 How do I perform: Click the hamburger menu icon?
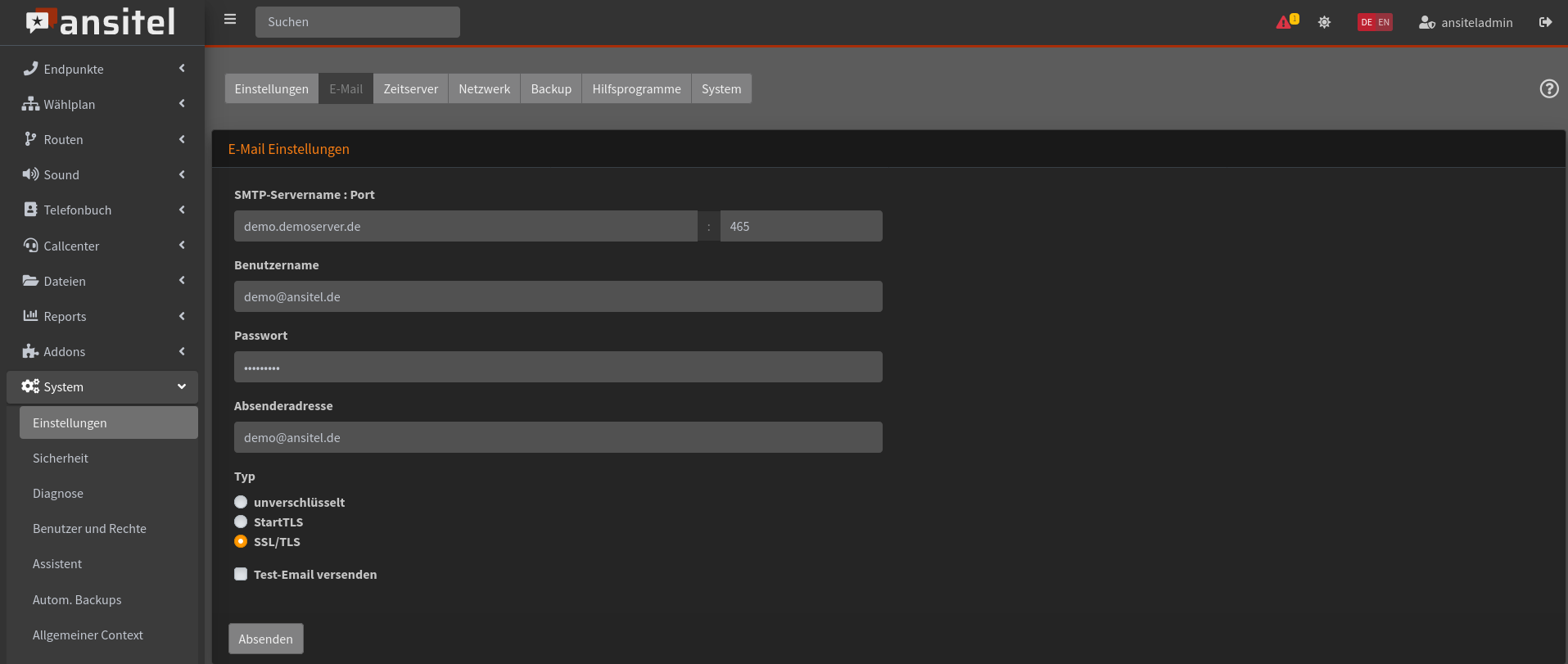coord(230,20)
